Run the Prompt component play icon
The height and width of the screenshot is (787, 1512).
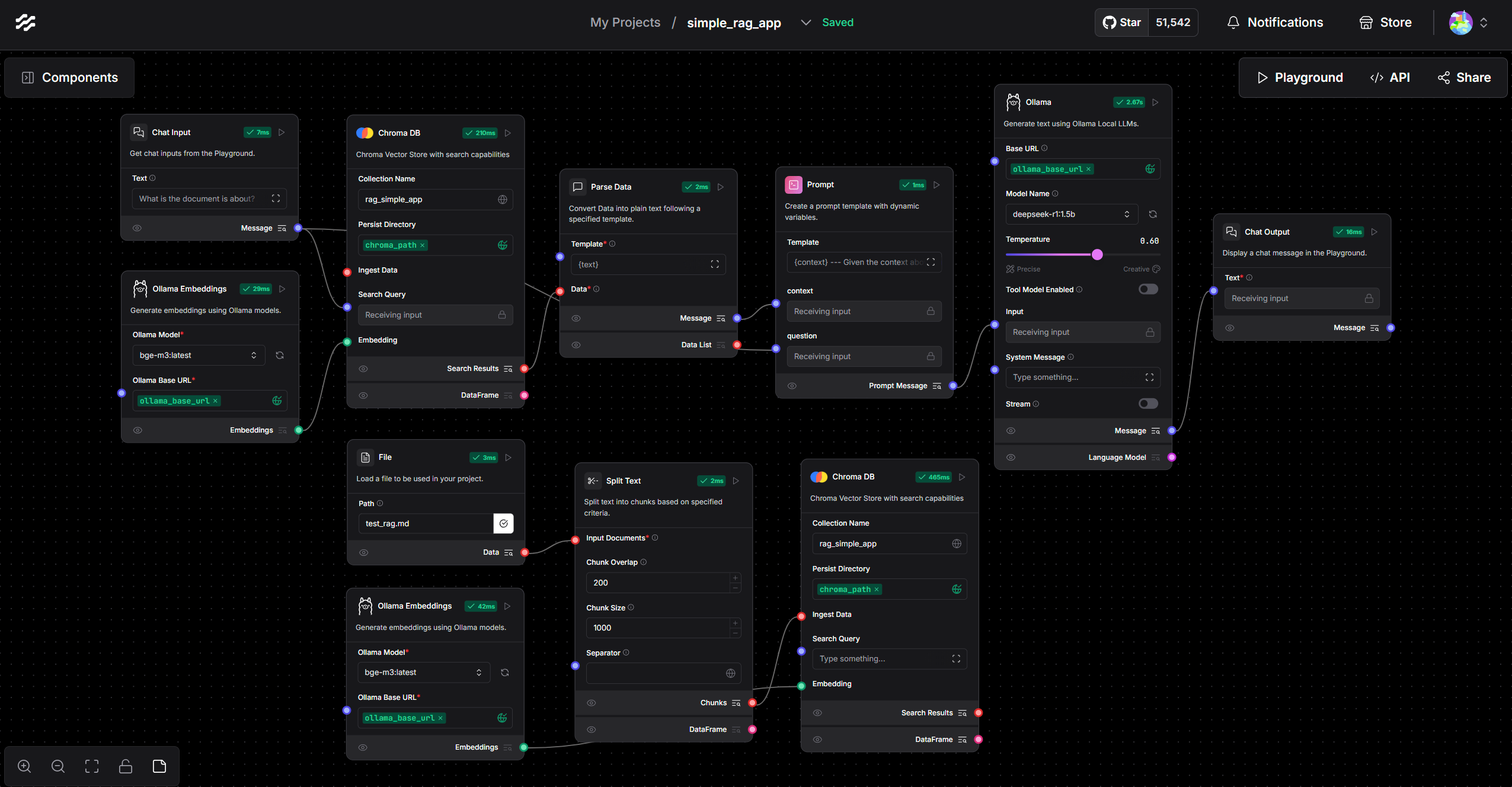point(936,185)
